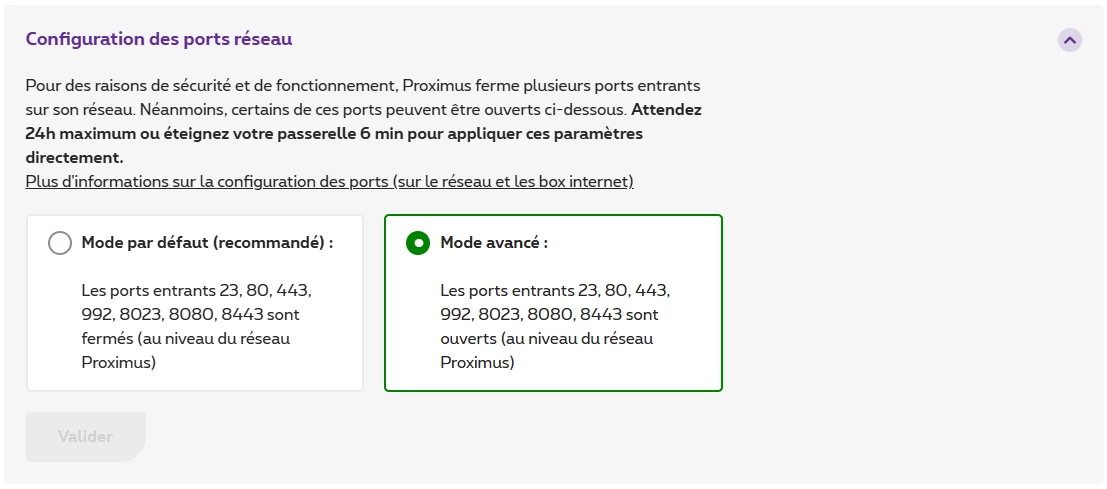Click the "Mode par défaut (recommandé)" label
1107x489 pixels.
[x=207, y=243]
